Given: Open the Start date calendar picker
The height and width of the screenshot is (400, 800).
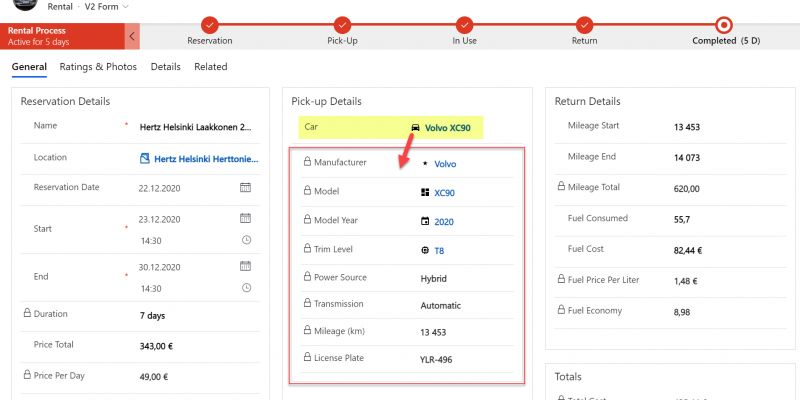Looking at the screenshot, I should [245, 218].
